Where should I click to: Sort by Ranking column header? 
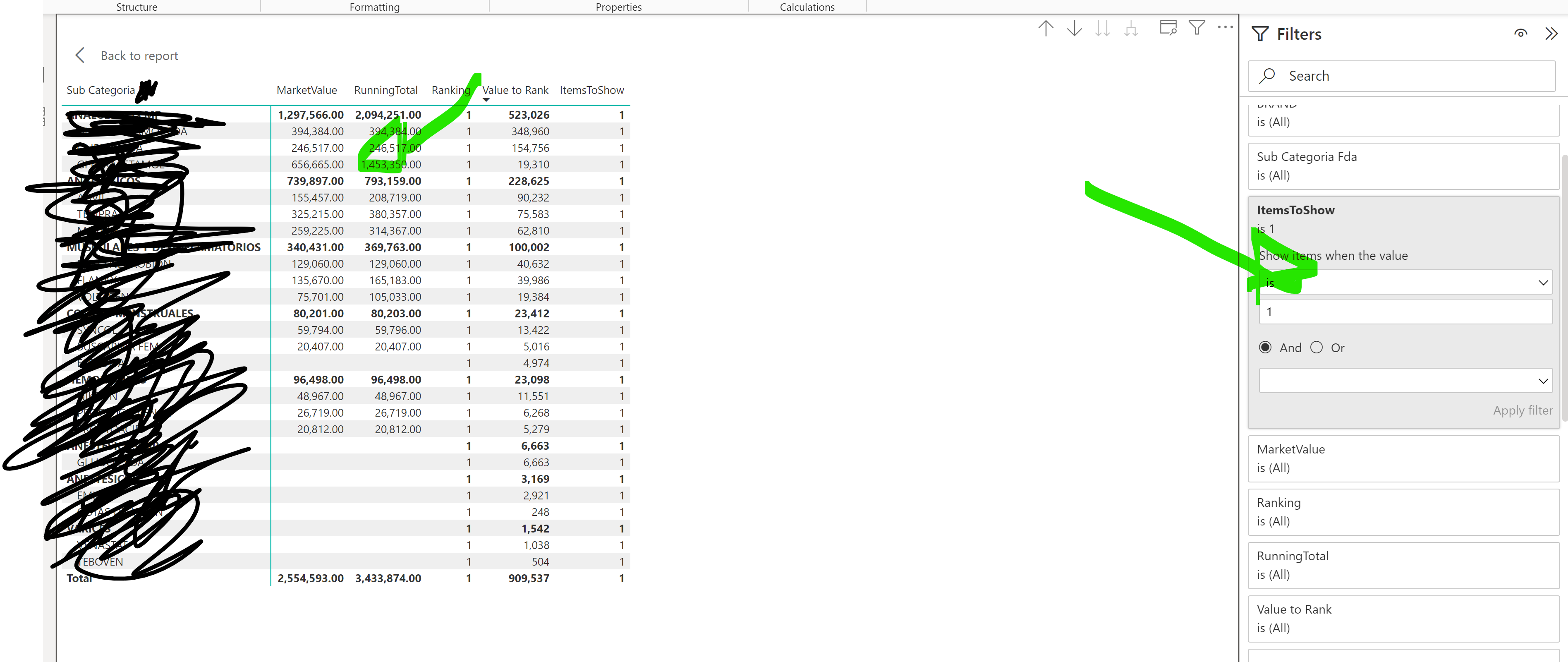(x=451, y=90)
